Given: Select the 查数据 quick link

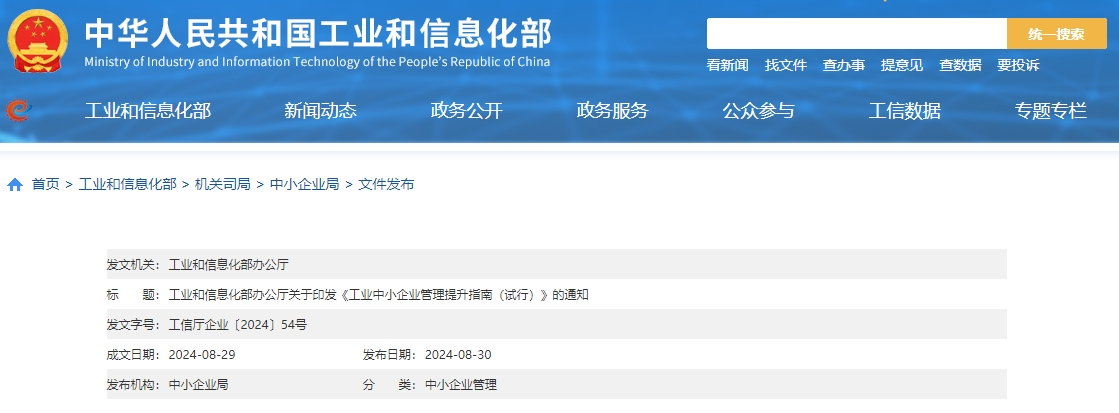Looking at the screenshot, I should 959,65.
